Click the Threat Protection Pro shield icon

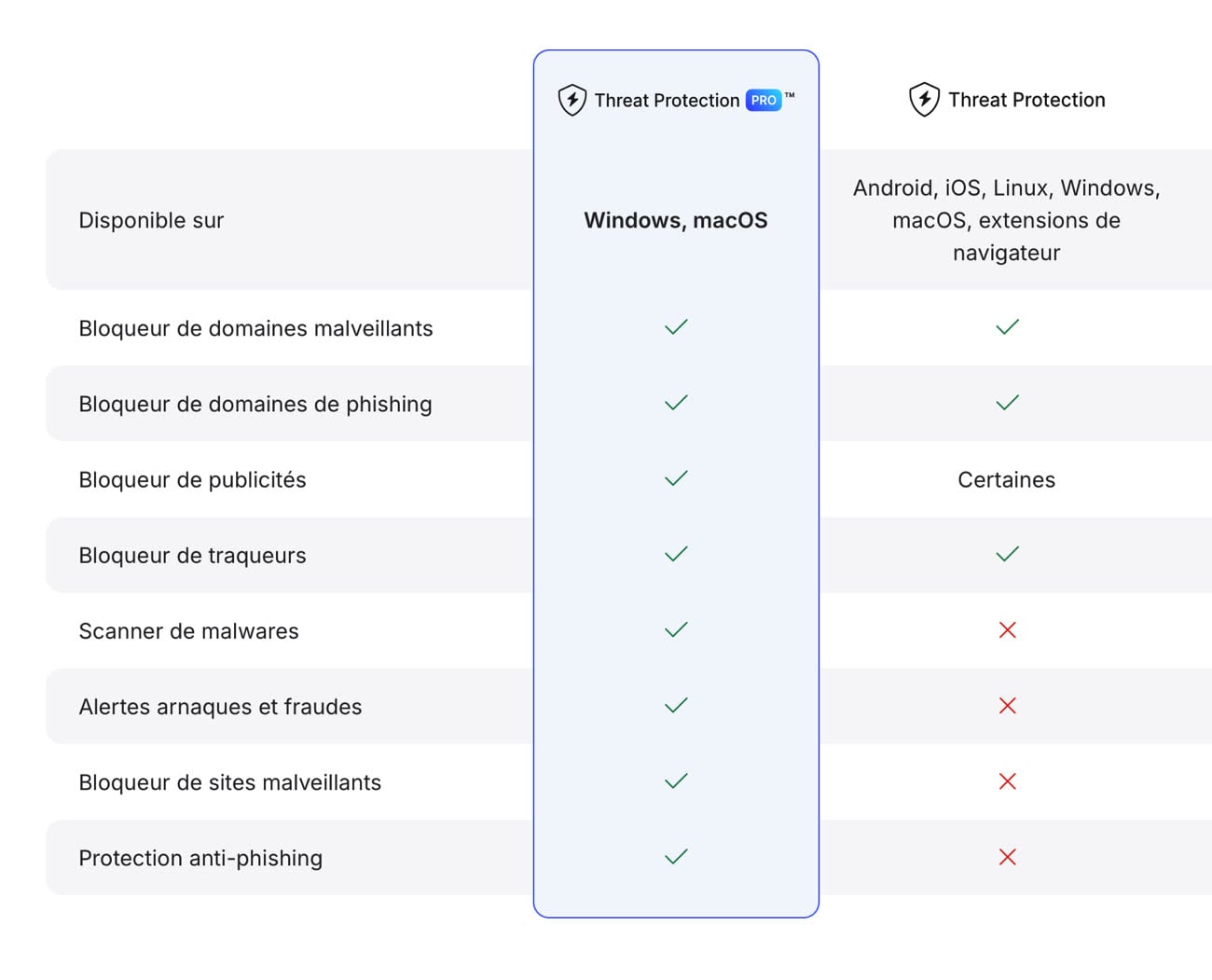pyautogui.click(x=572, y=100)
